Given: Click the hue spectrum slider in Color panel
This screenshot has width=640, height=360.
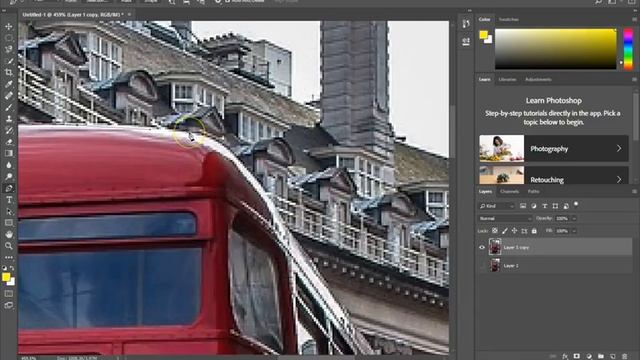Looking at the screenshot, I should coord(628,49).
